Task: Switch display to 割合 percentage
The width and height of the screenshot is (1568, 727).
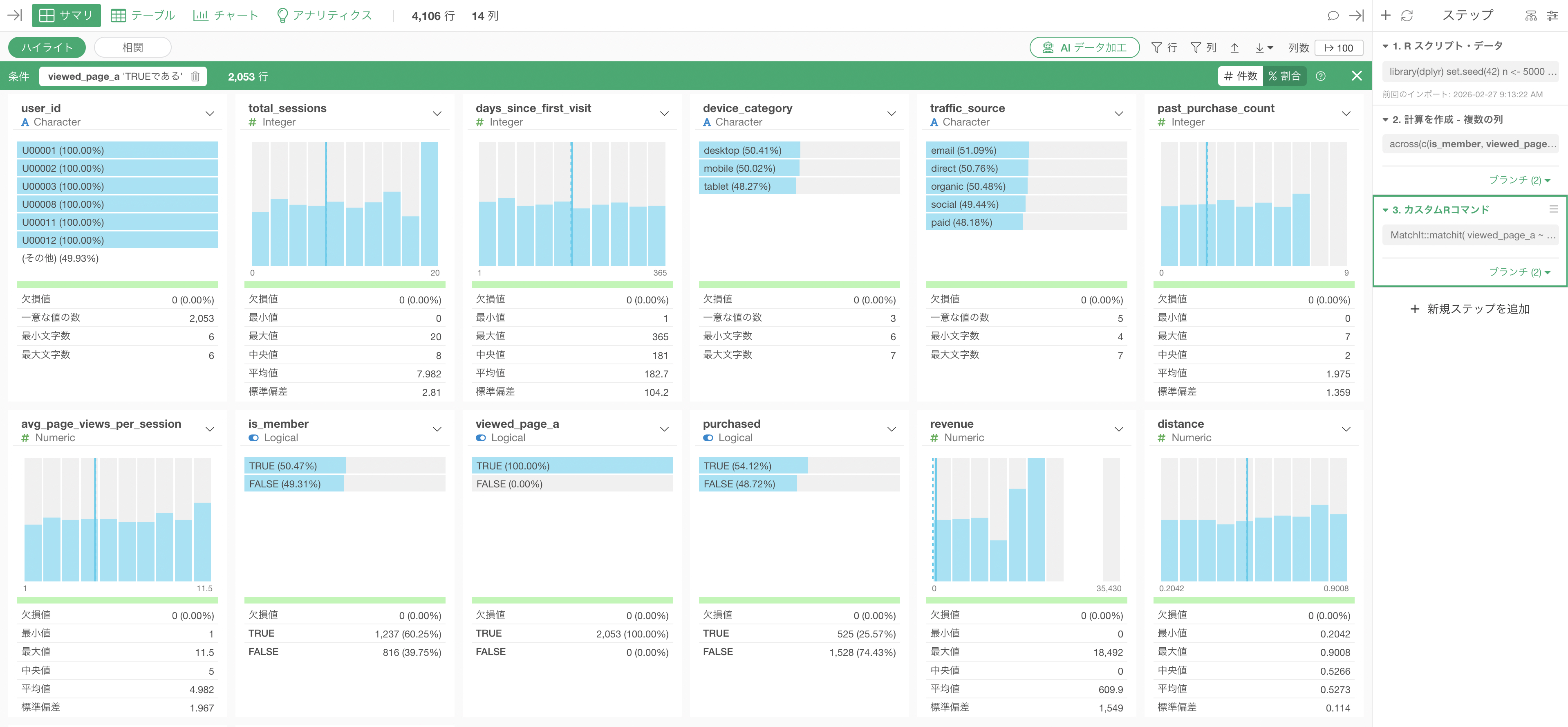Action: coord(1284,76)
